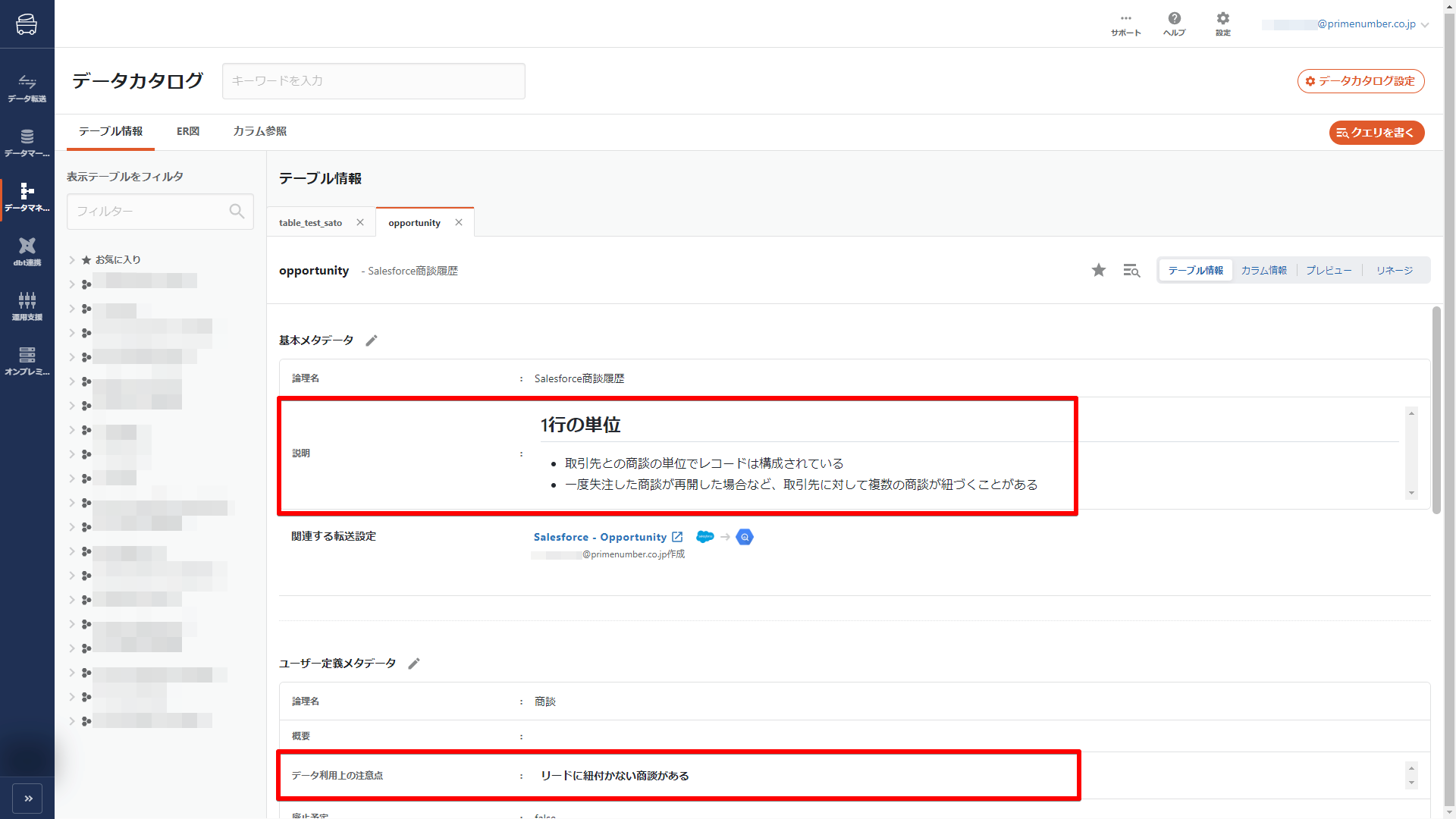
Task: Open the Salesforce - Opportunity link
Action: click(x=600, y=537)
